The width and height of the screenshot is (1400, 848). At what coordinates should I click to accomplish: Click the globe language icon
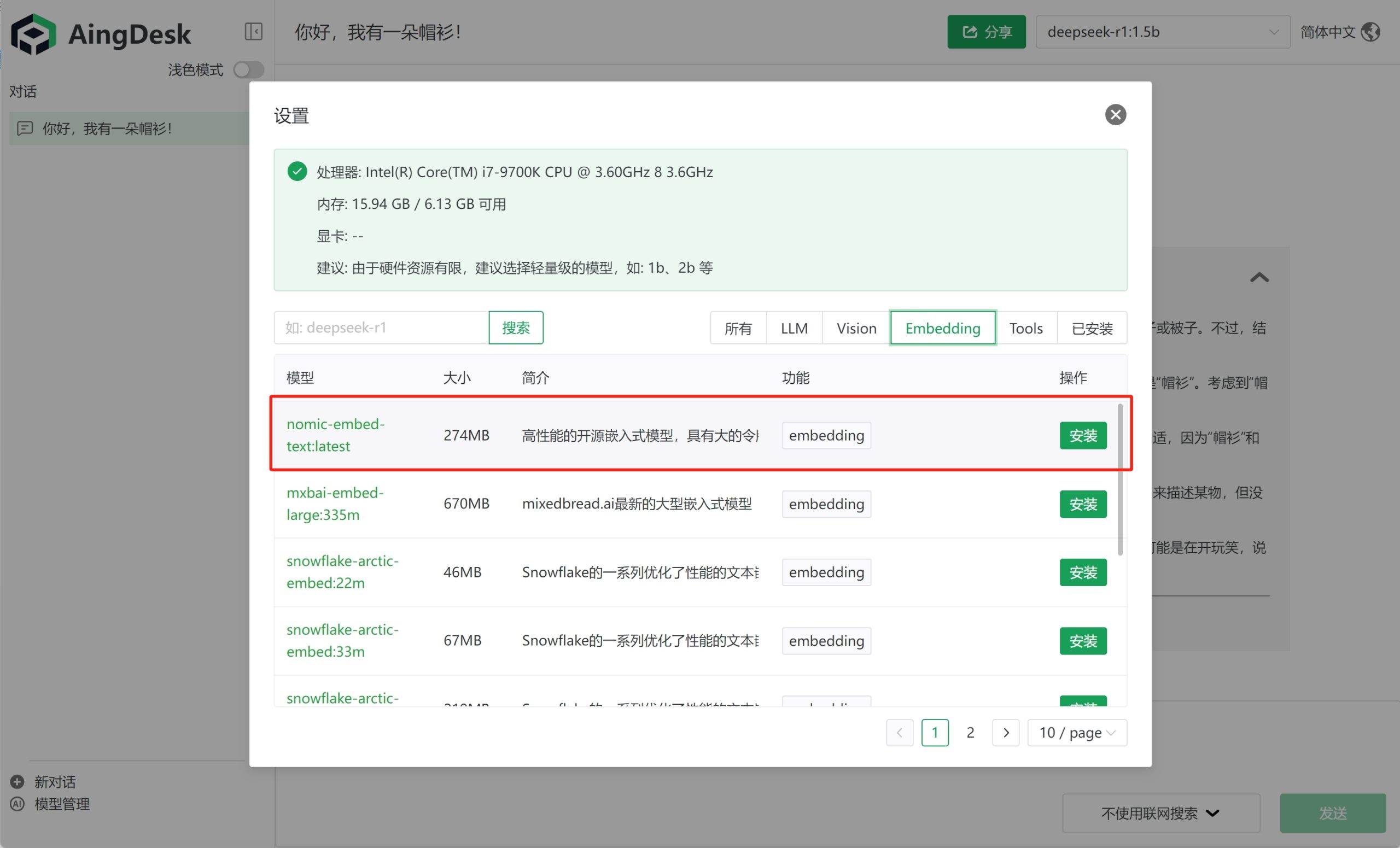coord(1371,32)
